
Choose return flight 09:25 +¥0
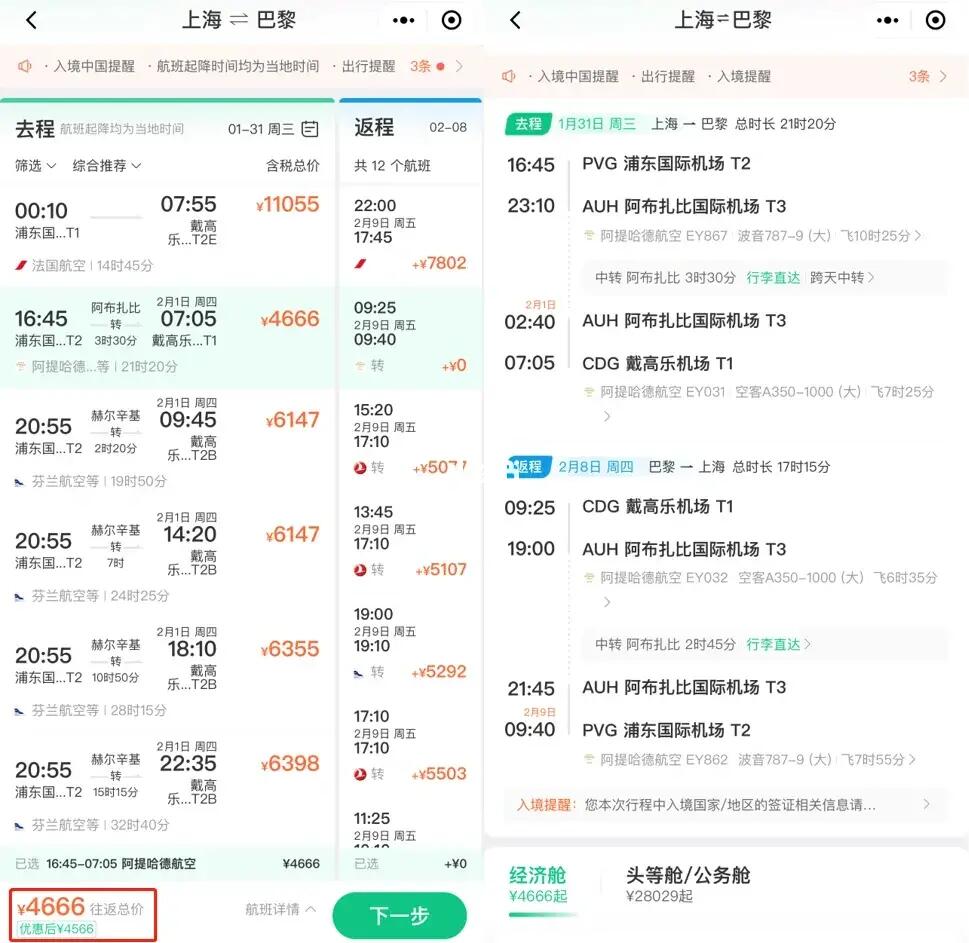pyautogui.click(x=410, y=337)
